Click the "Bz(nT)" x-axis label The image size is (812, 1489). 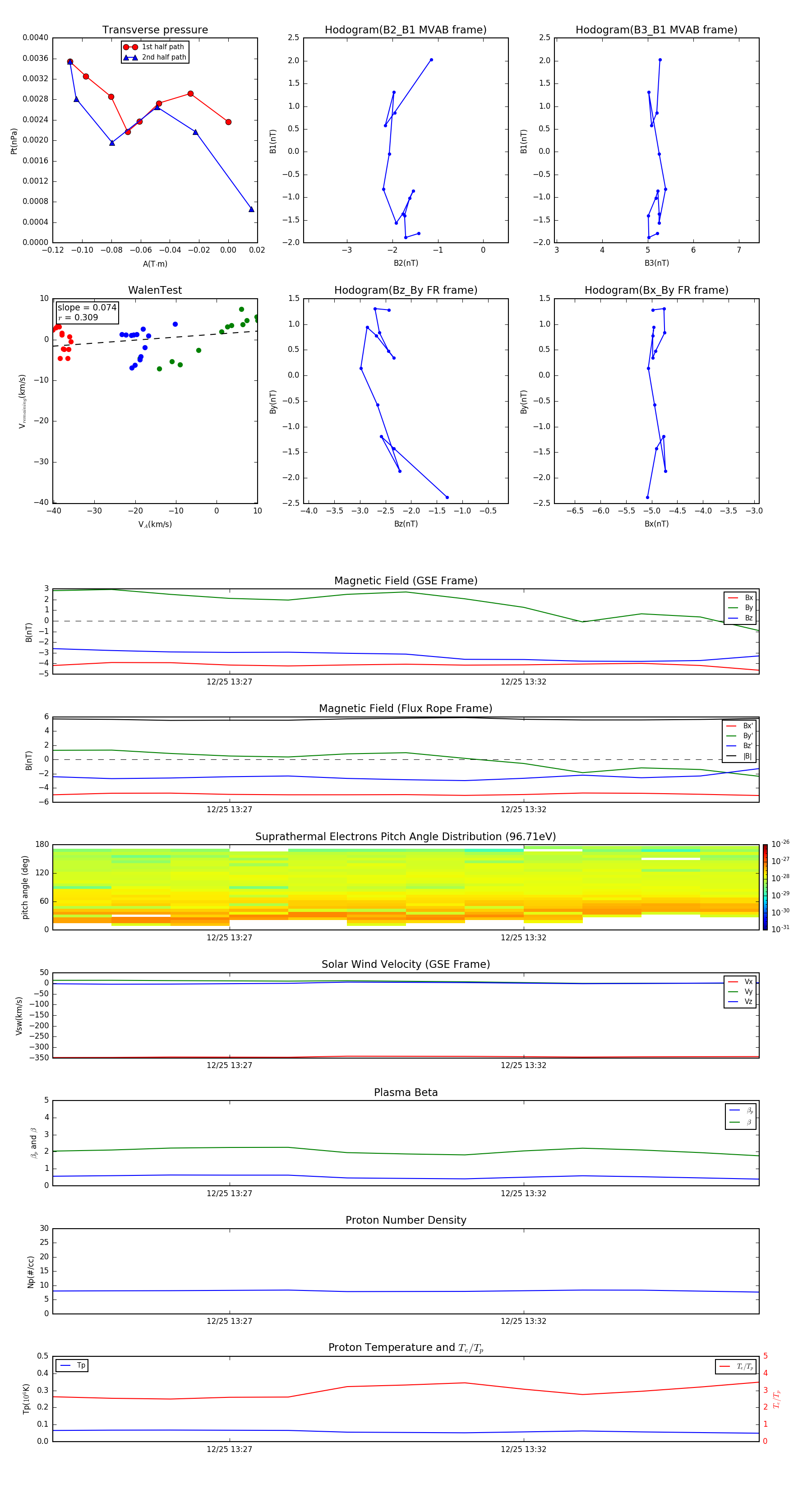pyautogui.click(x=406, y=524)
